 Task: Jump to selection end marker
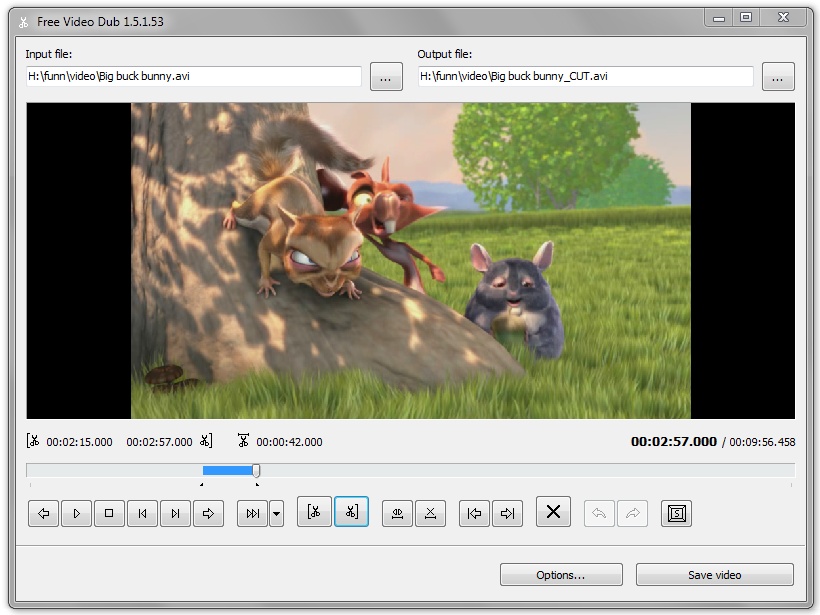(507, 514)
